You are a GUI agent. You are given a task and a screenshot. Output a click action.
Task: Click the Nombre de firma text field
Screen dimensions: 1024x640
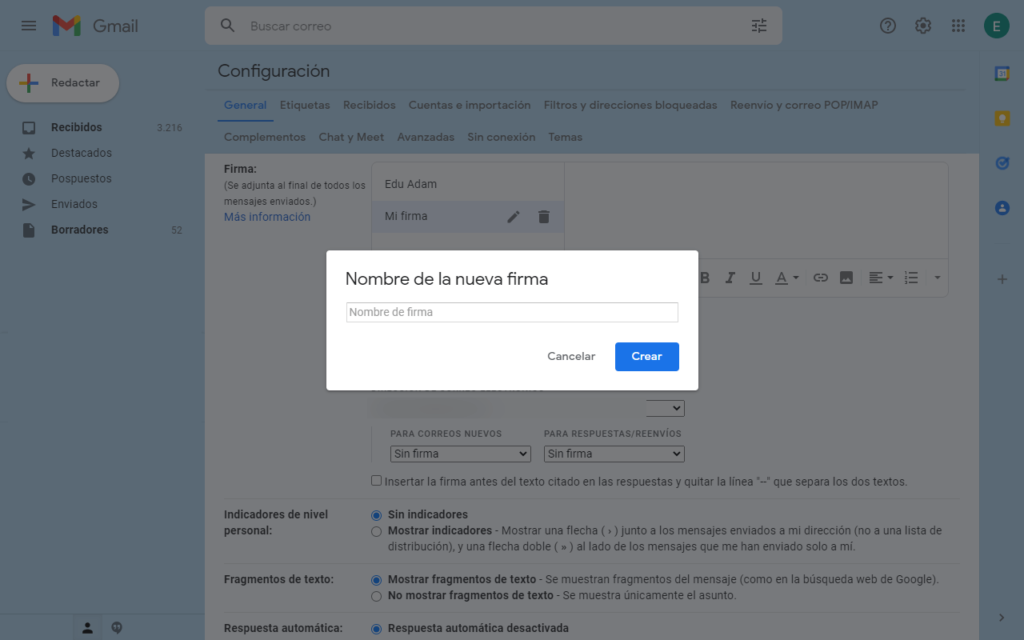(512, 312)
